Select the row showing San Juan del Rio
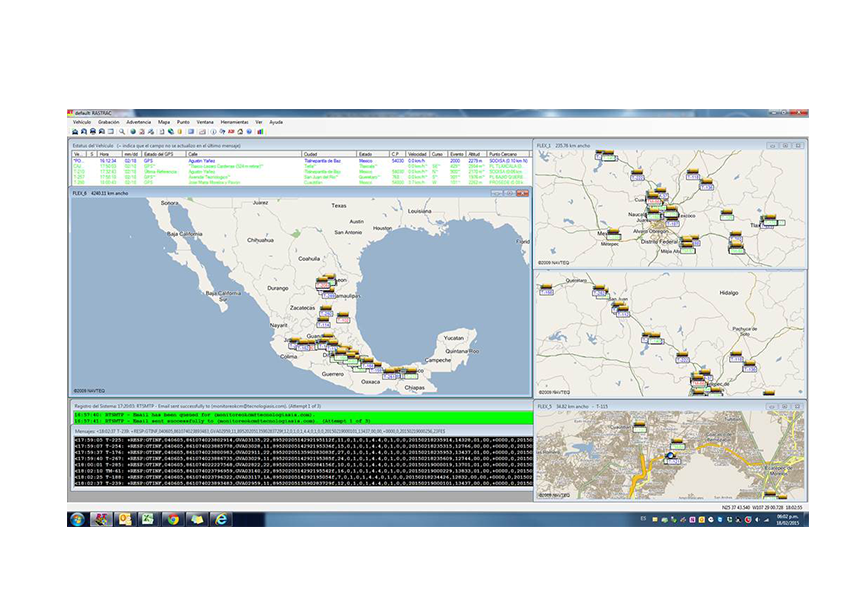 tap(301, 177)
